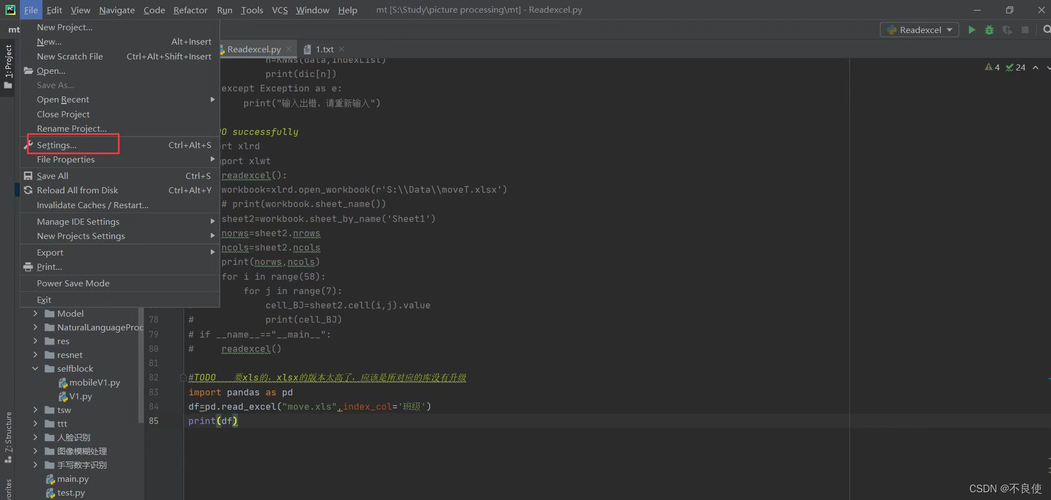Jump to previous highlighted error arrow

(1036, 67)
